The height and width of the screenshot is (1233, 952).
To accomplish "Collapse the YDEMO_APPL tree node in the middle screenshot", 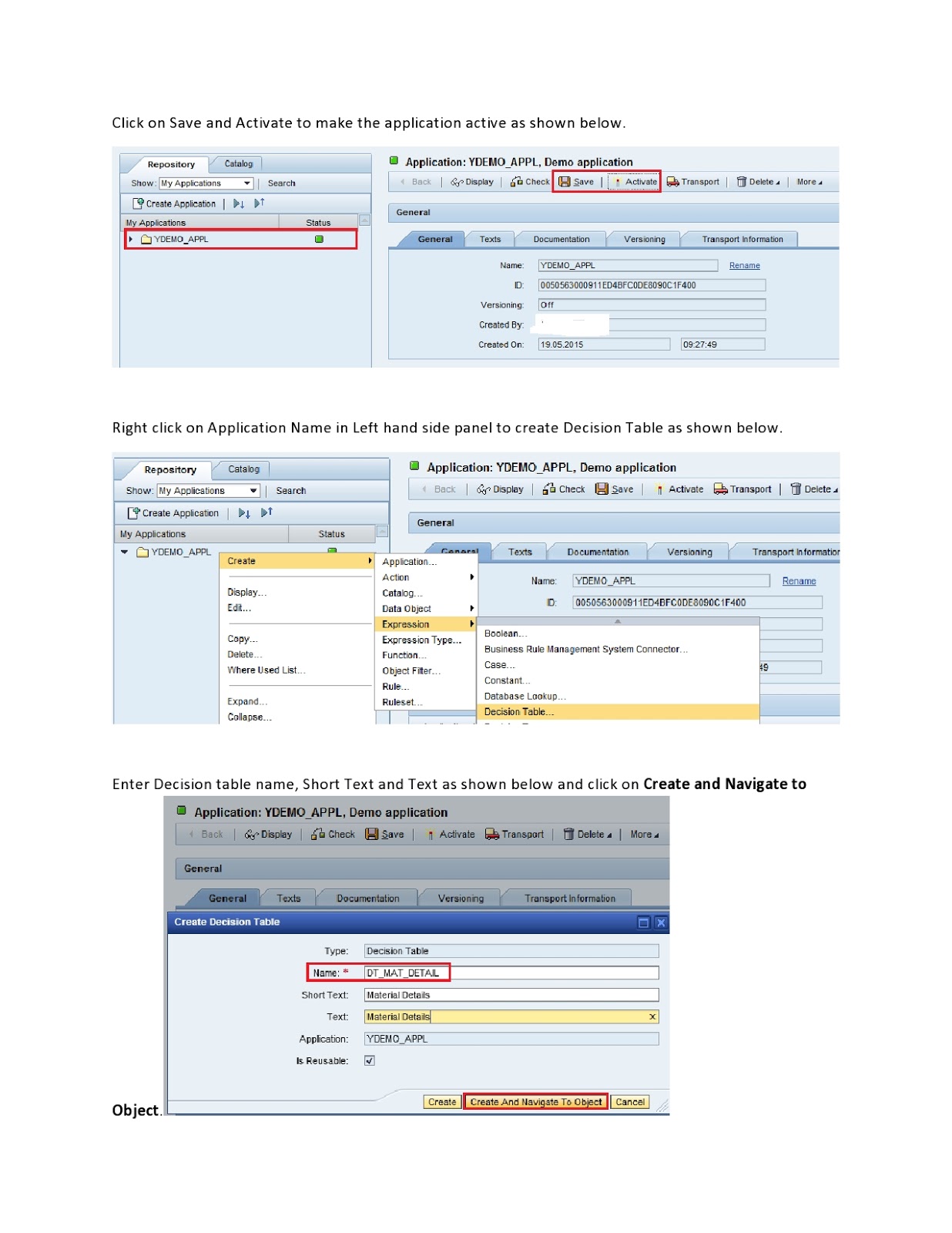I will pyautogui.click(x=125, y=552).
